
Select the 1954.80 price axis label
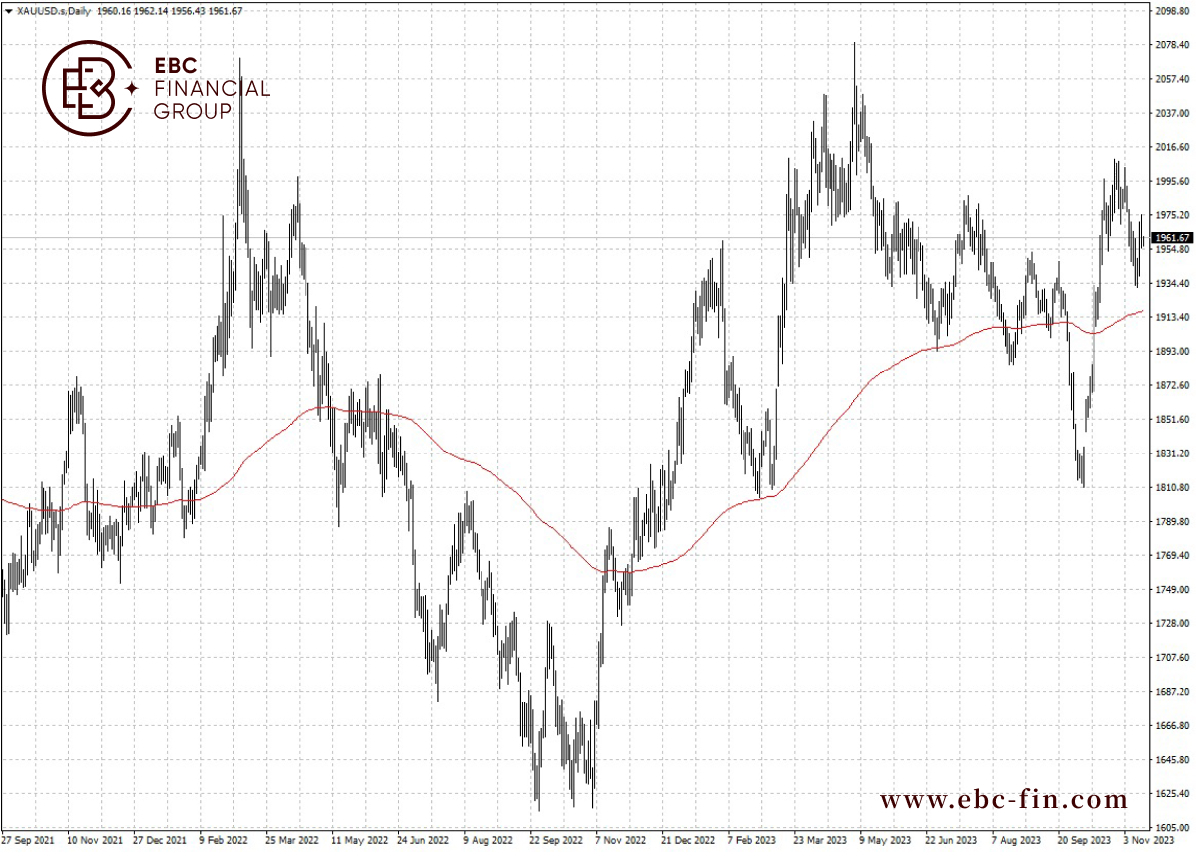[x=1172, y=249]
